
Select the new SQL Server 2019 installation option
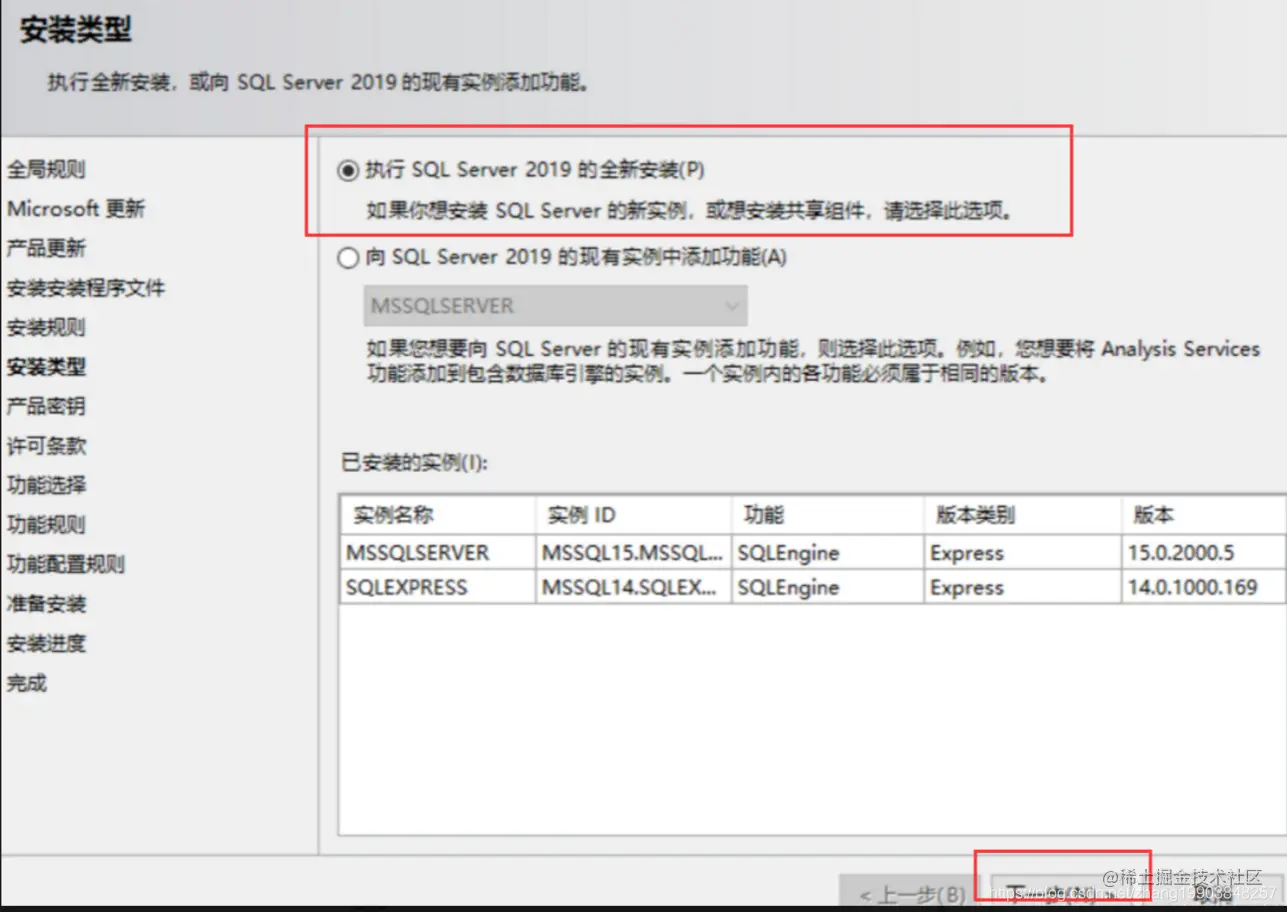coord(347,171)
